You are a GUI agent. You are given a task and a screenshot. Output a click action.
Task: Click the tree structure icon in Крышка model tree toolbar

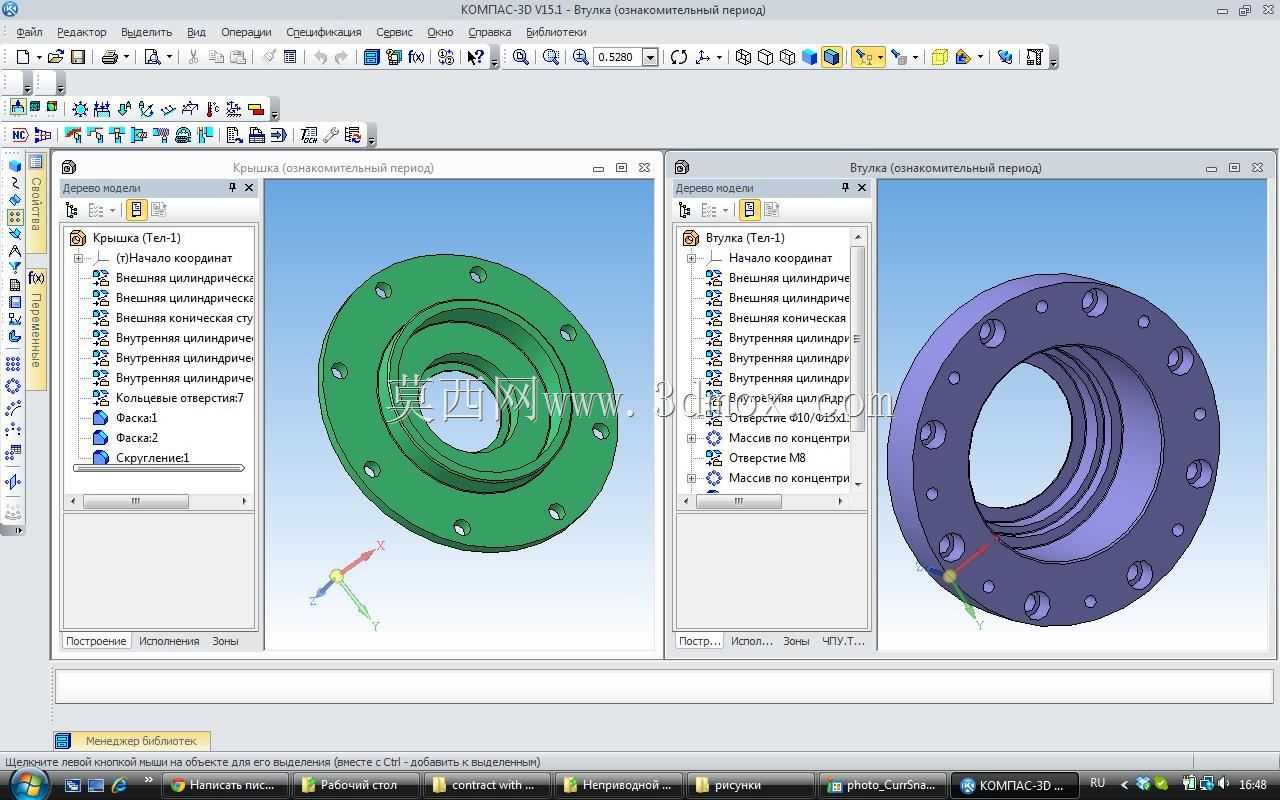72,210
